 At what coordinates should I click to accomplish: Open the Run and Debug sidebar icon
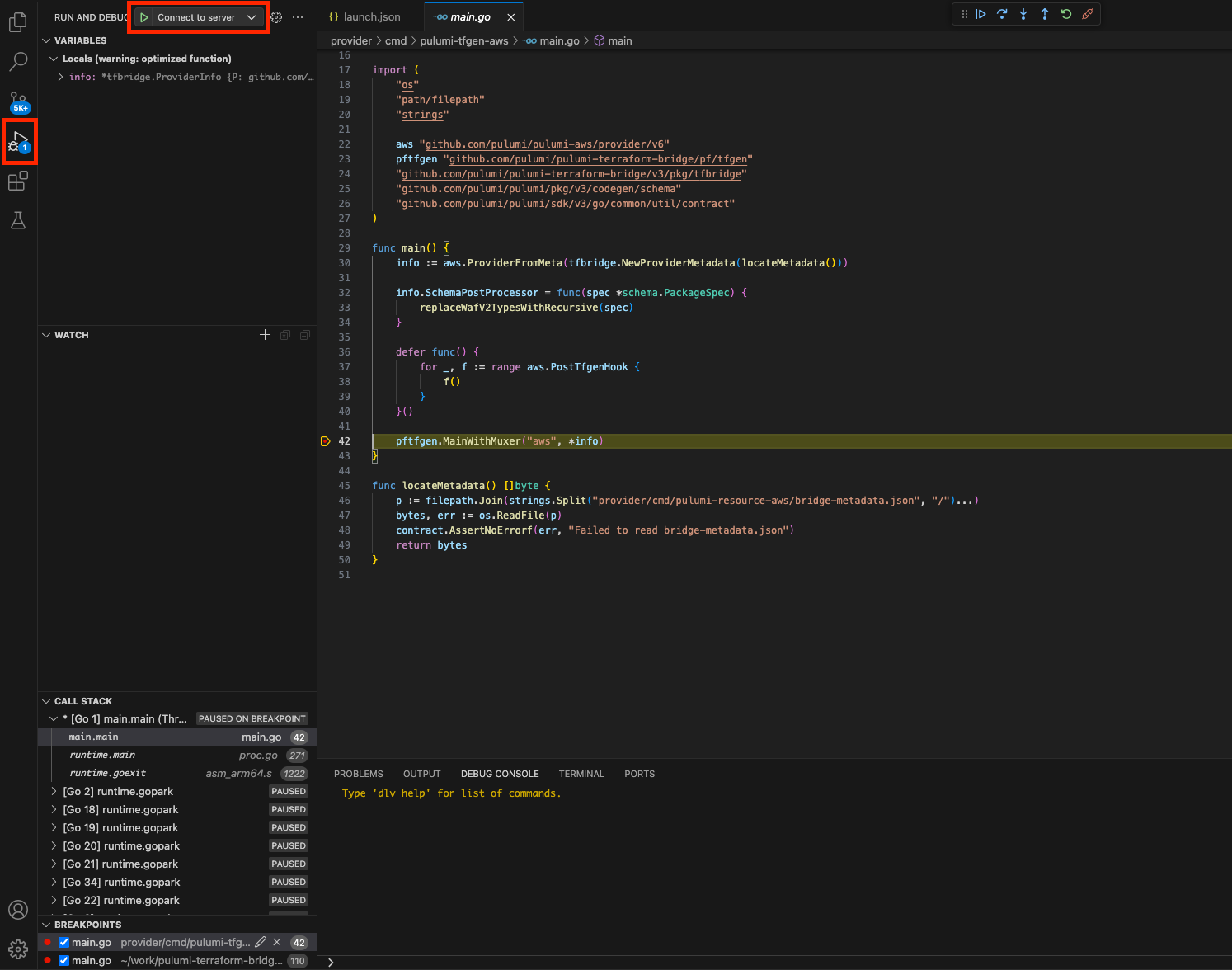(18, 141)
